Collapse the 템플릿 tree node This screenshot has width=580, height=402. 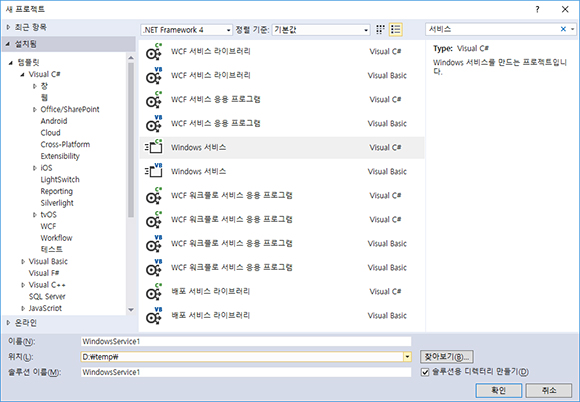[11, 63]
